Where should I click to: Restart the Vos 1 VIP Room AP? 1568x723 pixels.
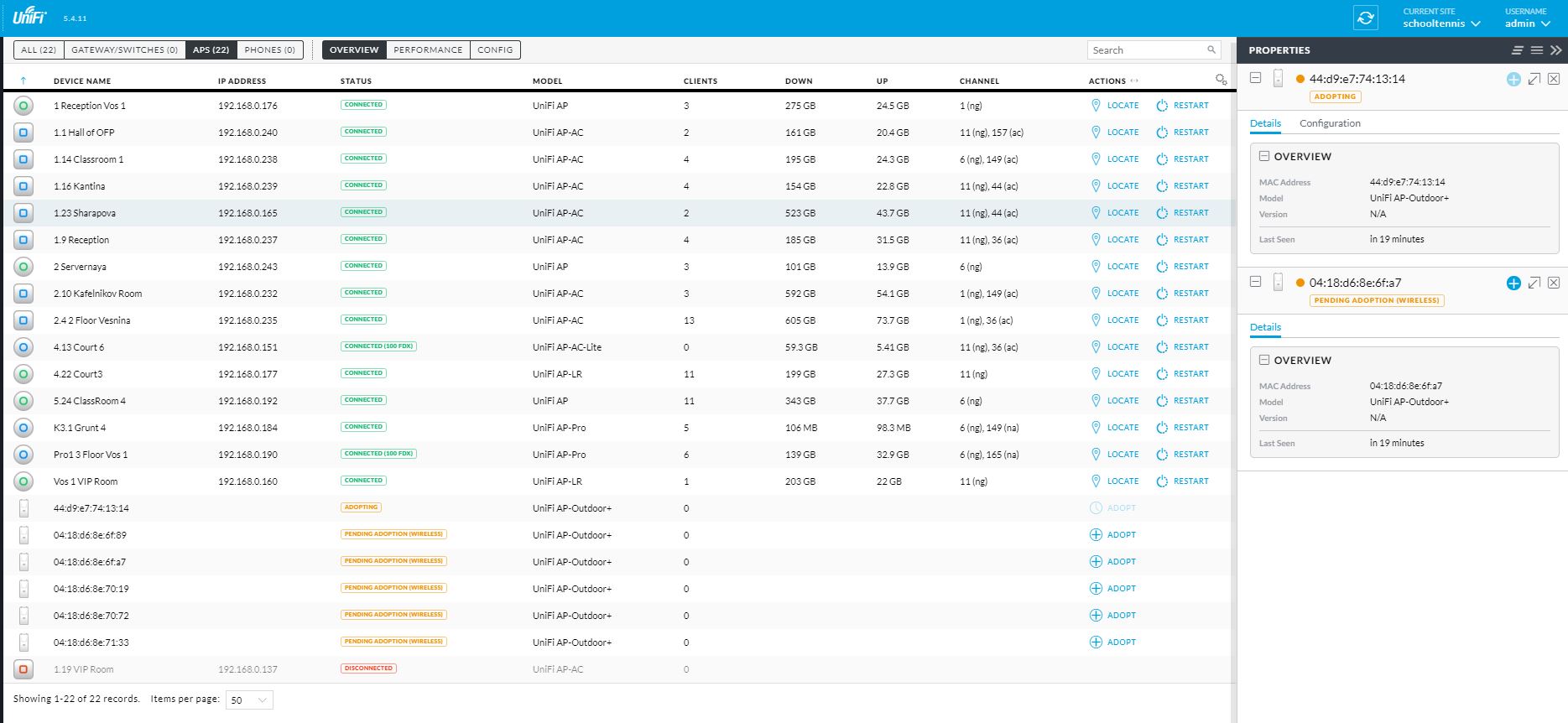tap(1182, 481)
